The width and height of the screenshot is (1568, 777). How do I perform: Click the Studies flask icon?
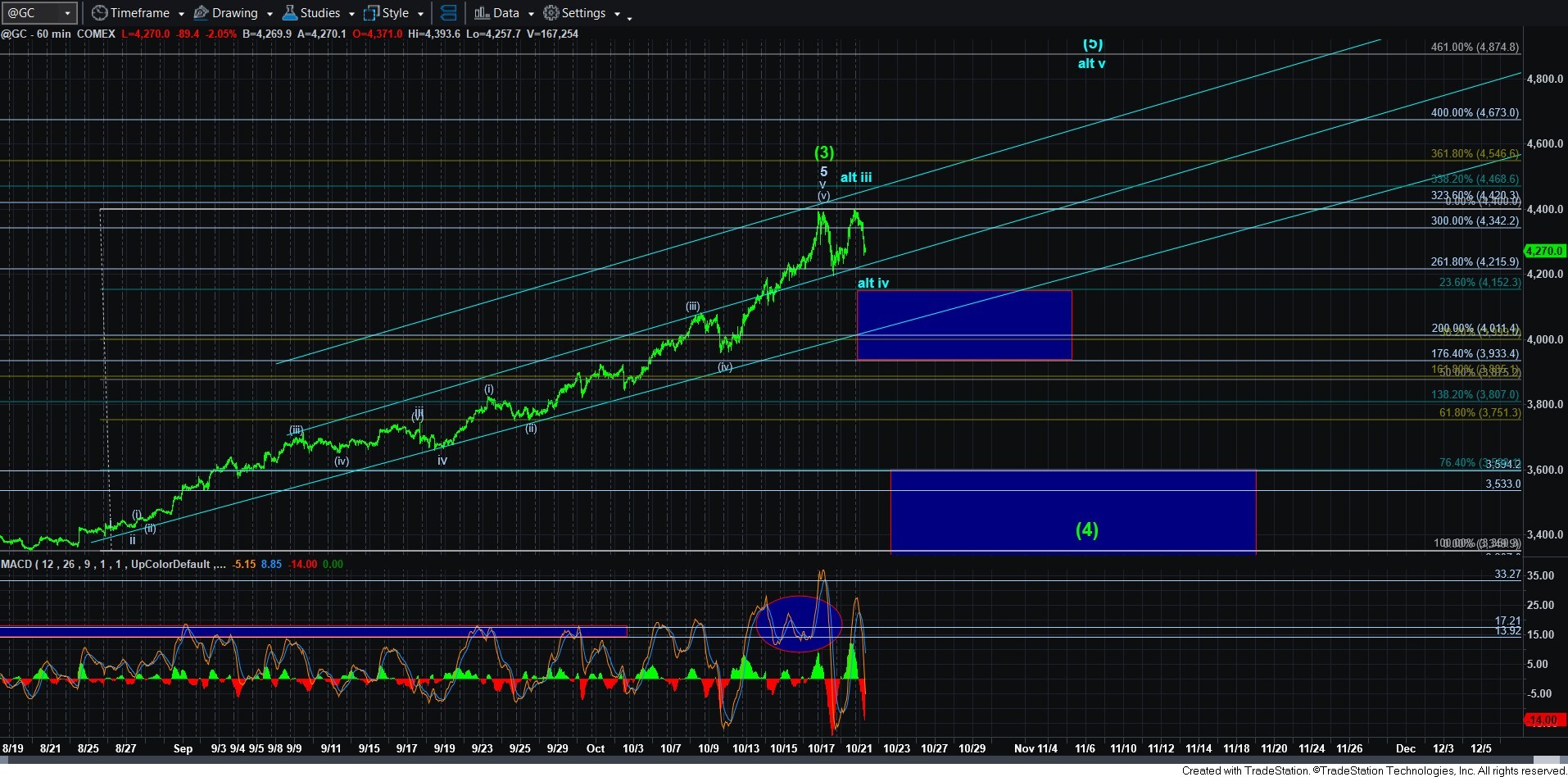[289, 13]
